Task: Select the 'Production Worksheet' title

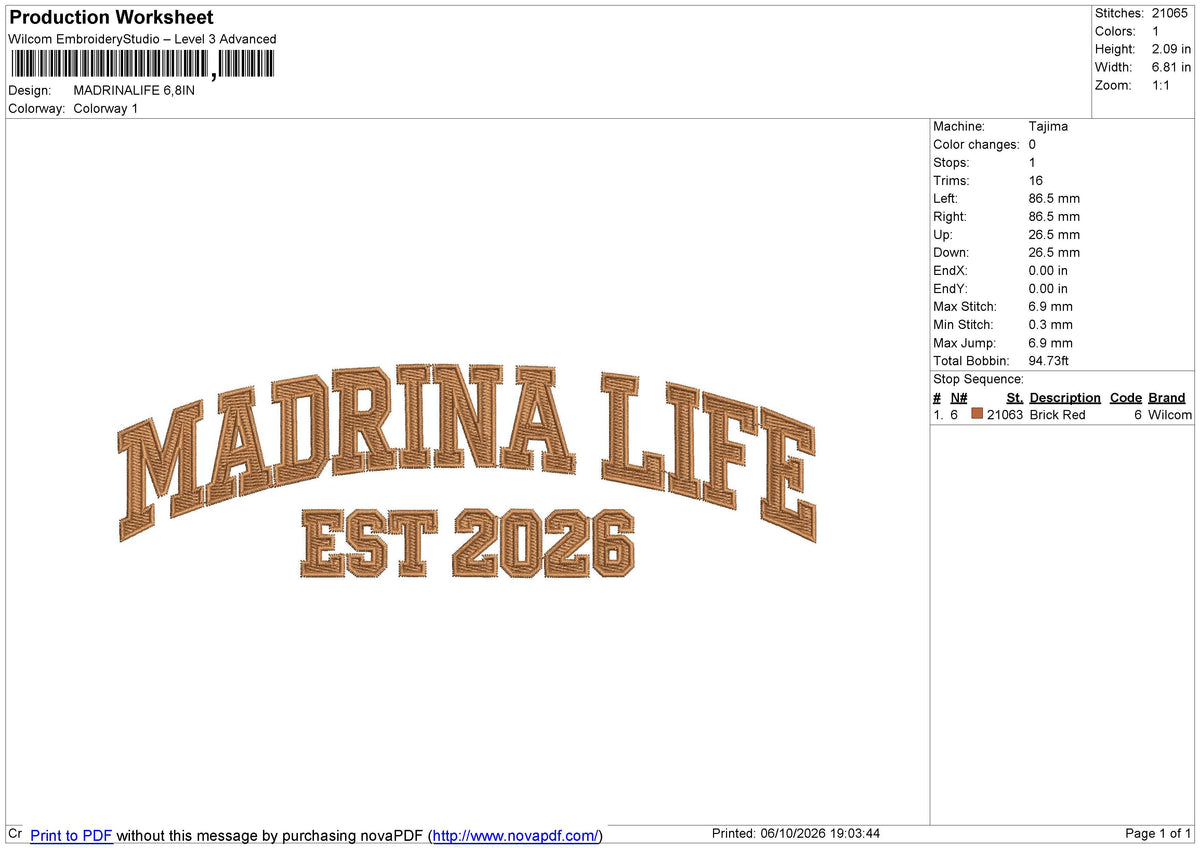Action: [111, 18]
